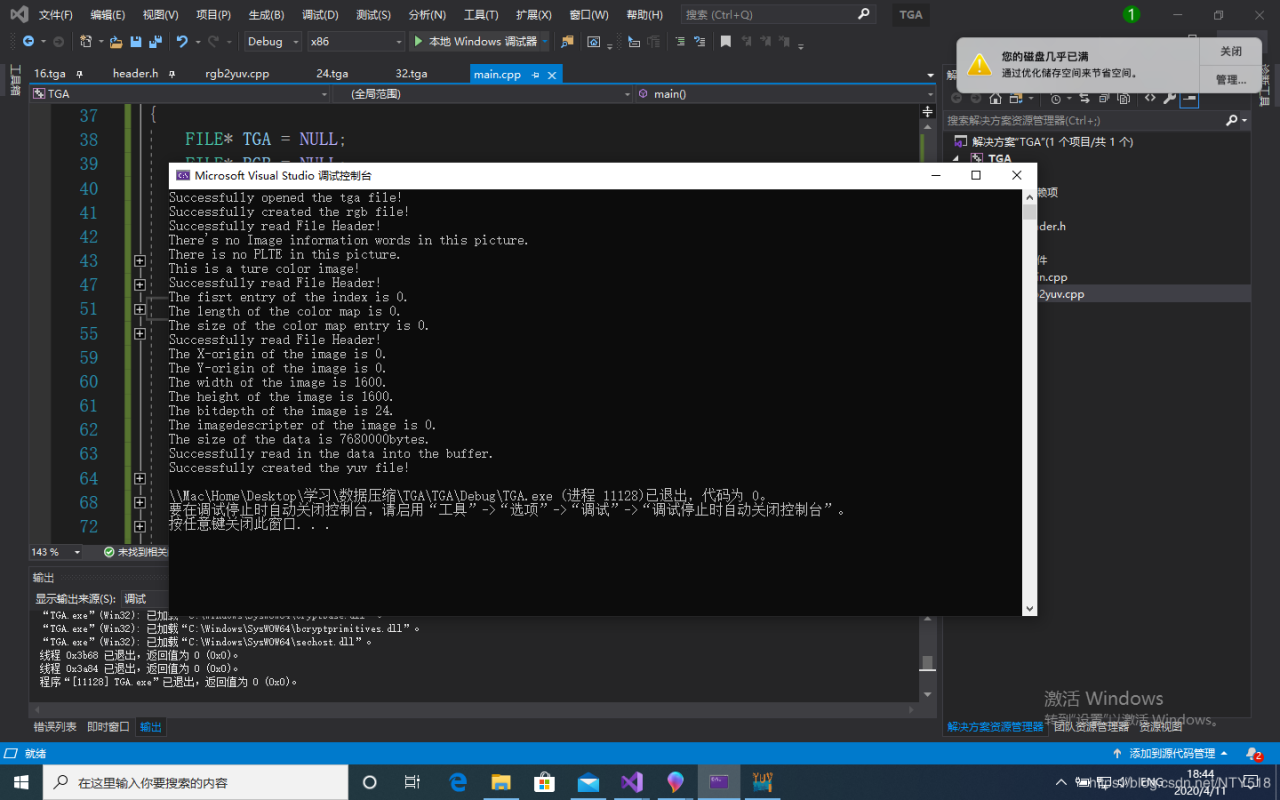Click the comment selection toolbar icon
This screenshot has width=1280, height=800.
[x=680, y=41]
